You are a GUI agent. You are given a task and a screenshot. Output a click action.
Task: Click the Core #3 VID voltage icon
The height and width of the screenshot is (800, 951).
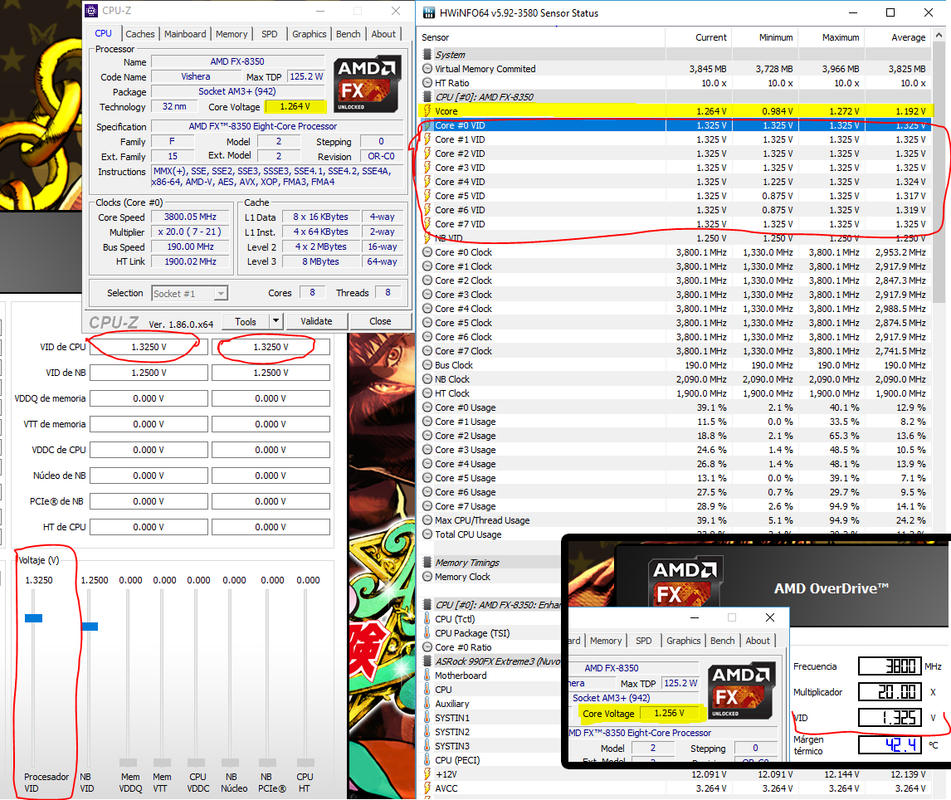tap(428, 167)
